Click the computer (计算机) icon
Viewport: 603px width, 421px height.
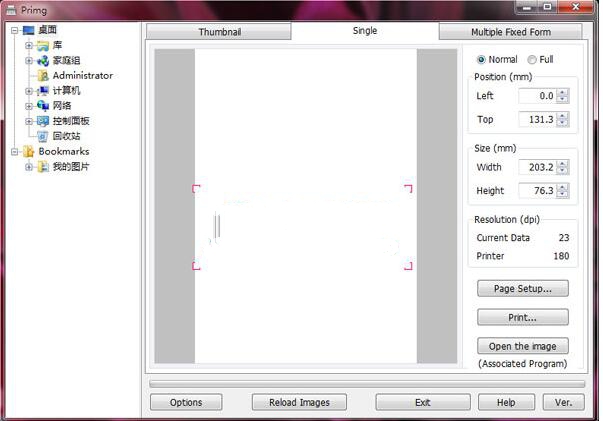pyautogui.click(x=43, y=91)
